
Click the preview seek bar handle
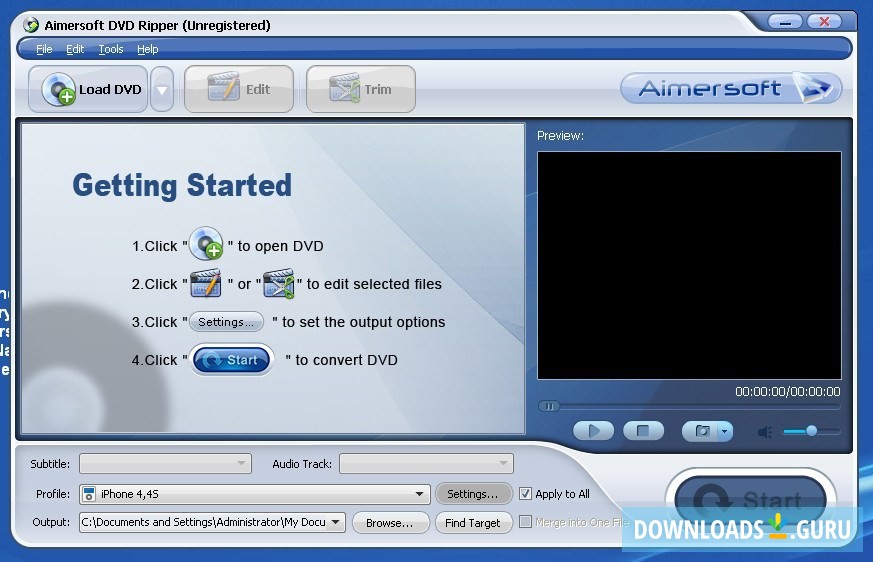(x=548, y=406)
